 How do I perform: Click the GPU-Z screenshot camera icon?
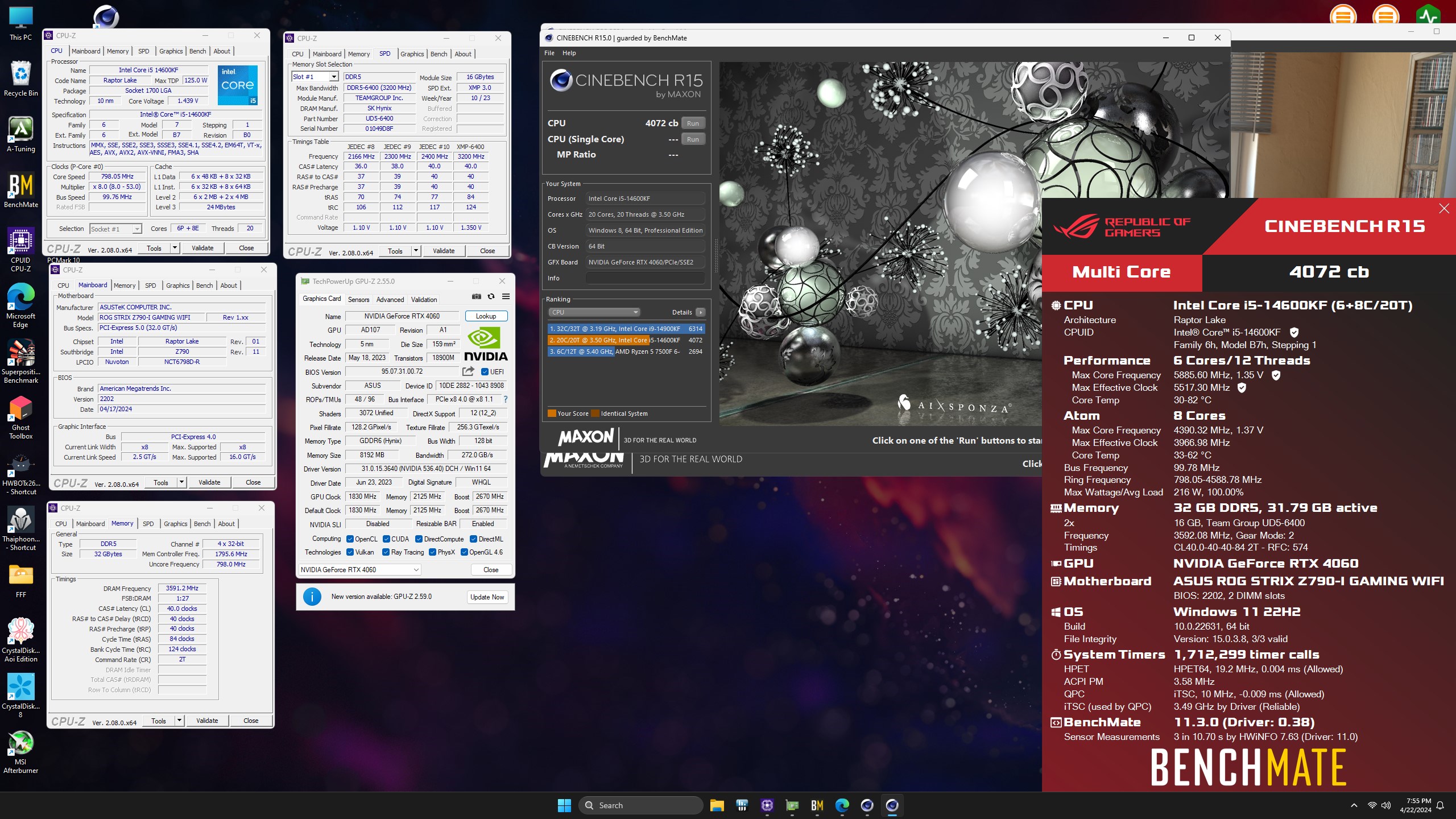pos(477,296)
